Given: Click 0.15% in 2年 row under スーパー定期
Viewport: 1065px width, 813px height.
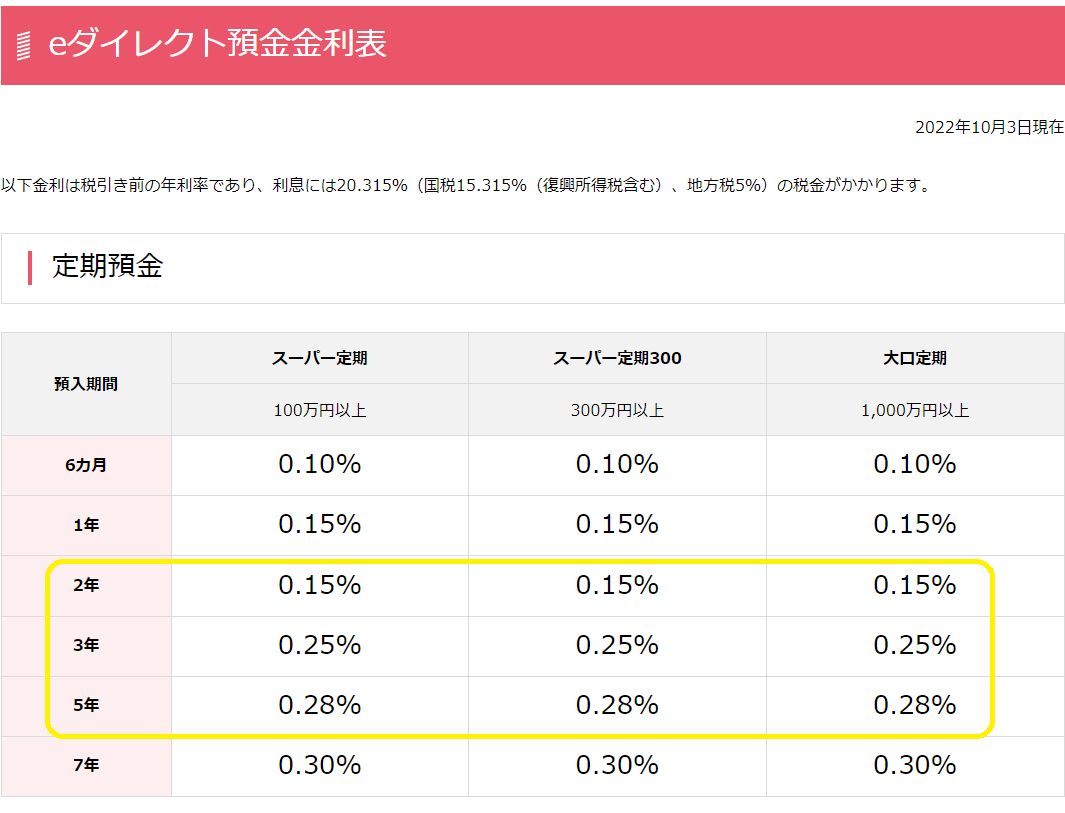Looking at the screenshot, I should [320, 585].
